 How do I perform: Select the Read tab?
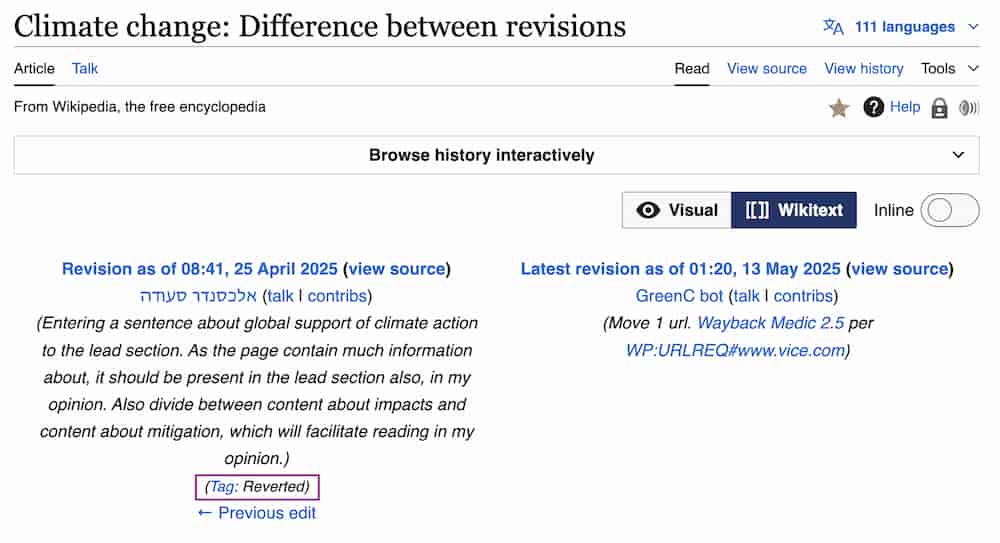coord(692,68)
